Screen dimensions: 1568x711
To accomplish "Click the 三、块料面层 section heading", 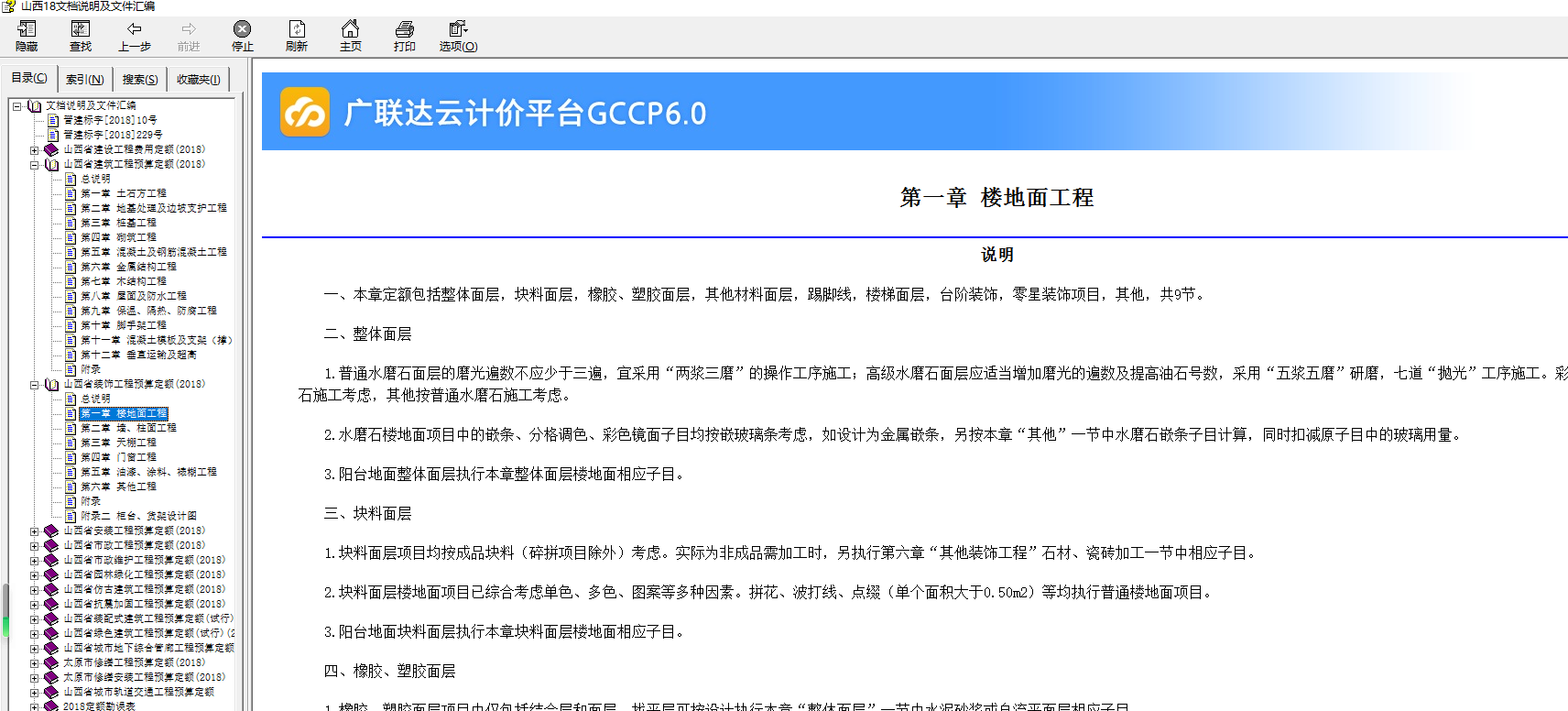I will pyautogui.click(x=368, y=513).
